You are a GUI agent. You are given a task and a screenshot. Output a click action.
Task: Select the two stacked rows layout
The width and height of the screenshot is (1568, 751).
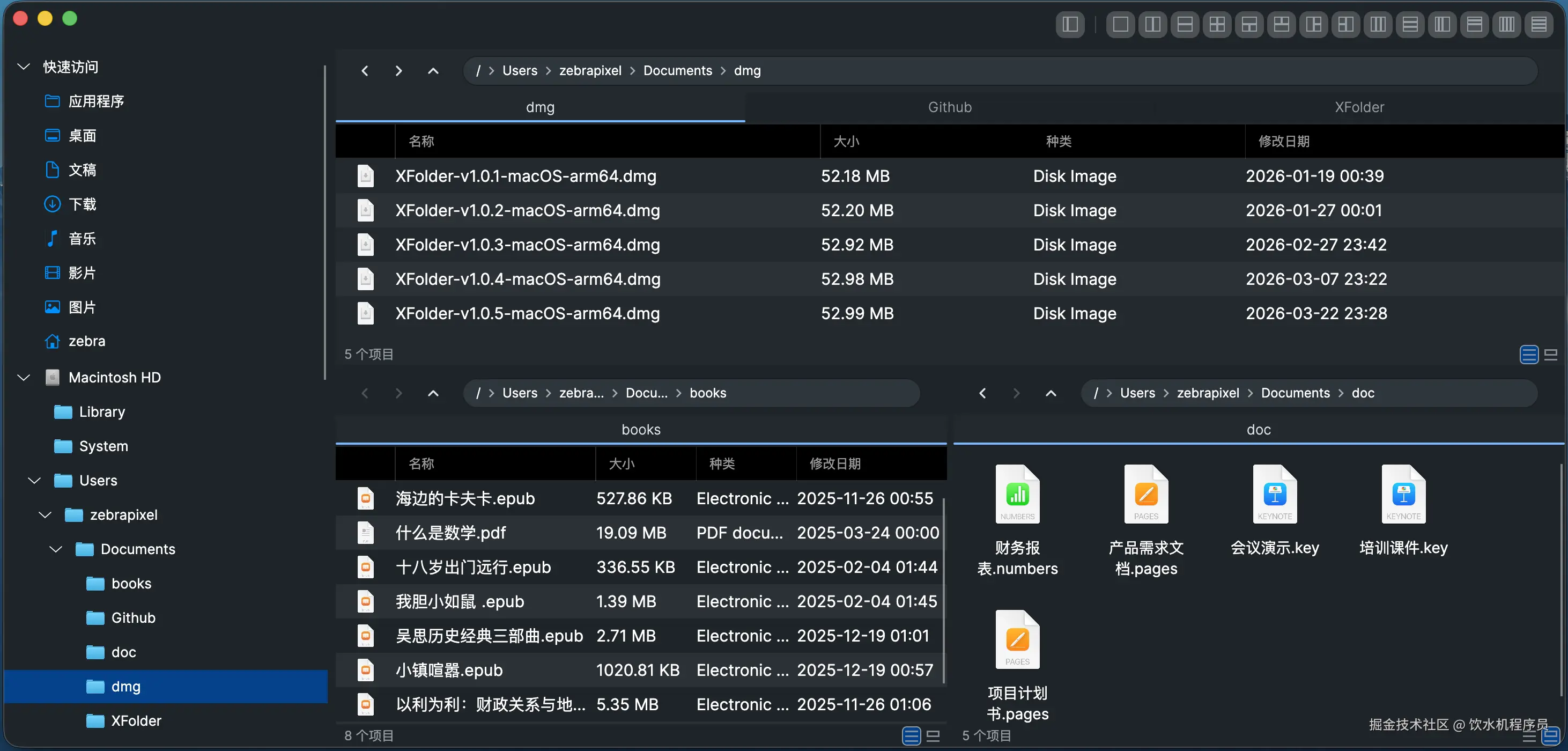[x=1185, y=24]
